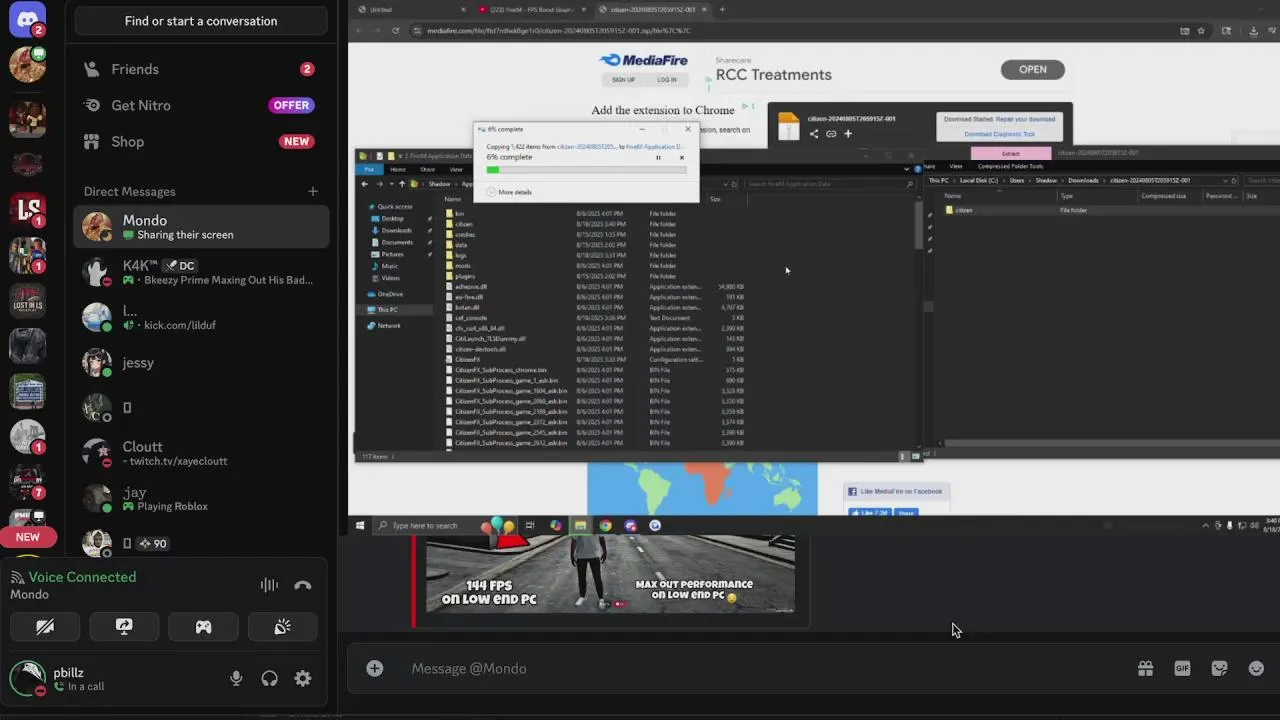Select This PC in Explorer navigation pane
The height and width of the screenshot is (720, 1280).
click(x=386, y=310)
